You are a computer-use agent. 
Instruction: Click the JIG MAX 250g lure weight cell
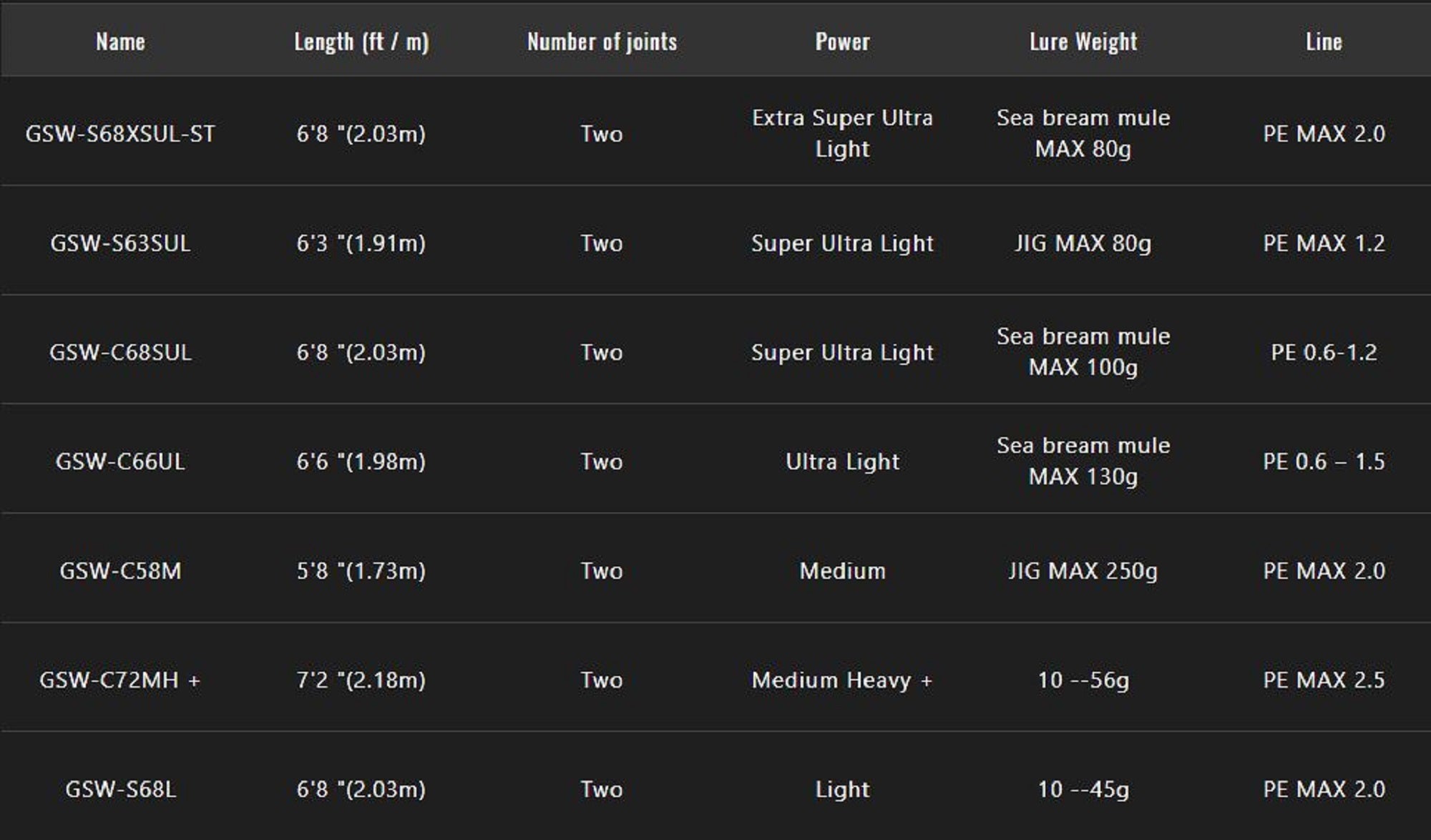tap(1083, 571)
